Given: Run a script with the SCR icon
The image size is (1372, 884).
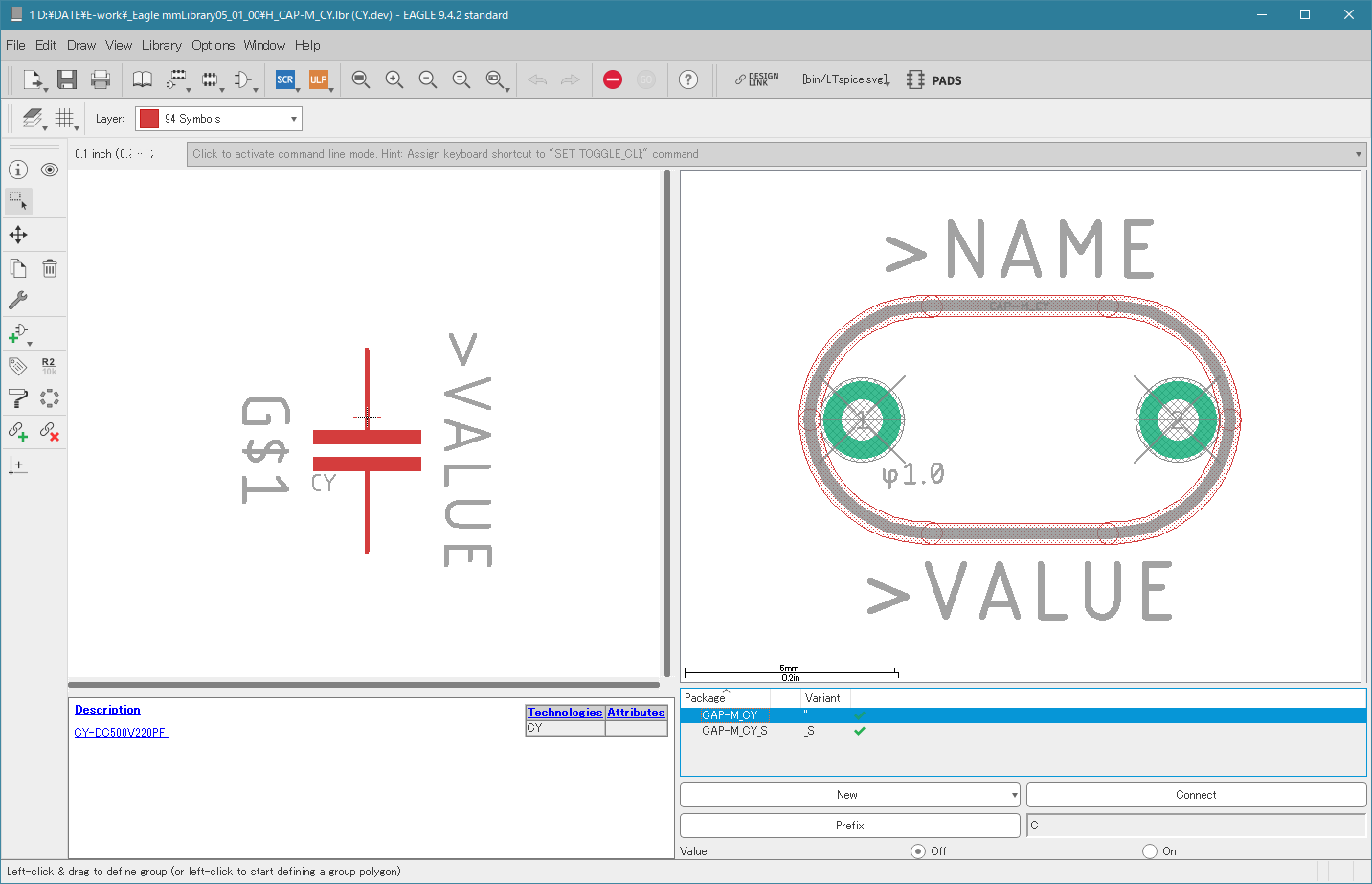Looking at the screenshot, I should (x=285, y=79).
